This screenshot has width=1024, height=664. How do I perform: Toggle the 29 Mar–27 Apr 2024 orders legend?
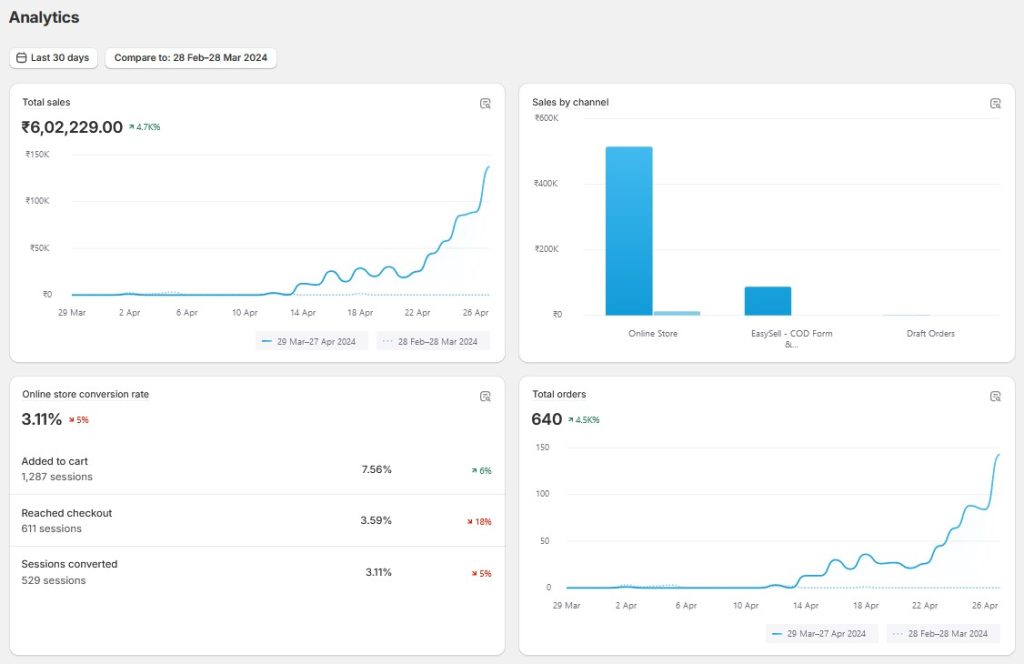pos(822,634)
